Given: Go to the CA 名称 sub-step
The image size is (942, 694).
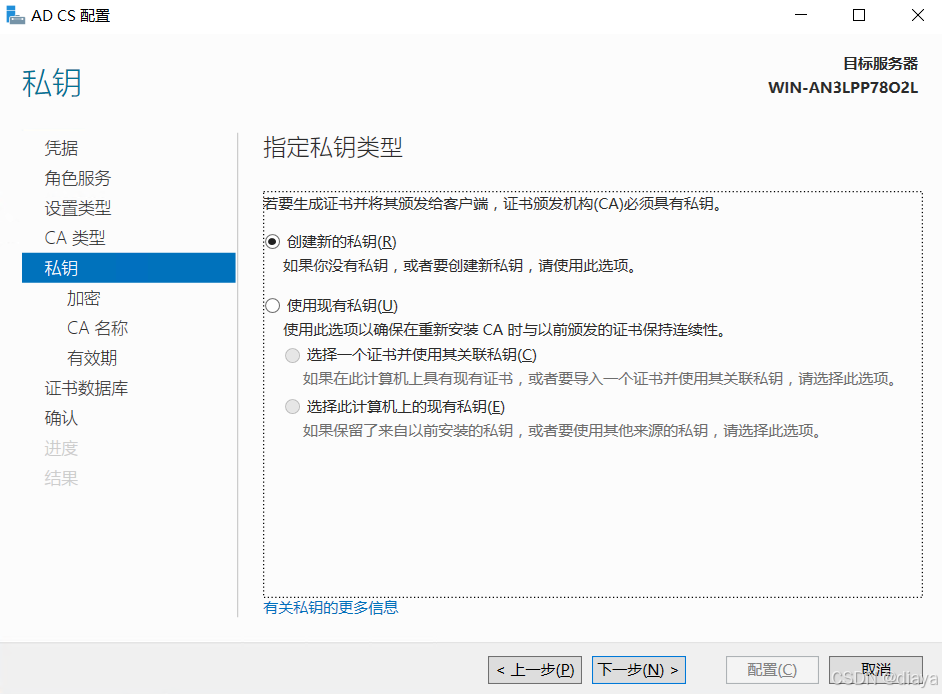Looking at the screenshot, I should pos(97,328).
